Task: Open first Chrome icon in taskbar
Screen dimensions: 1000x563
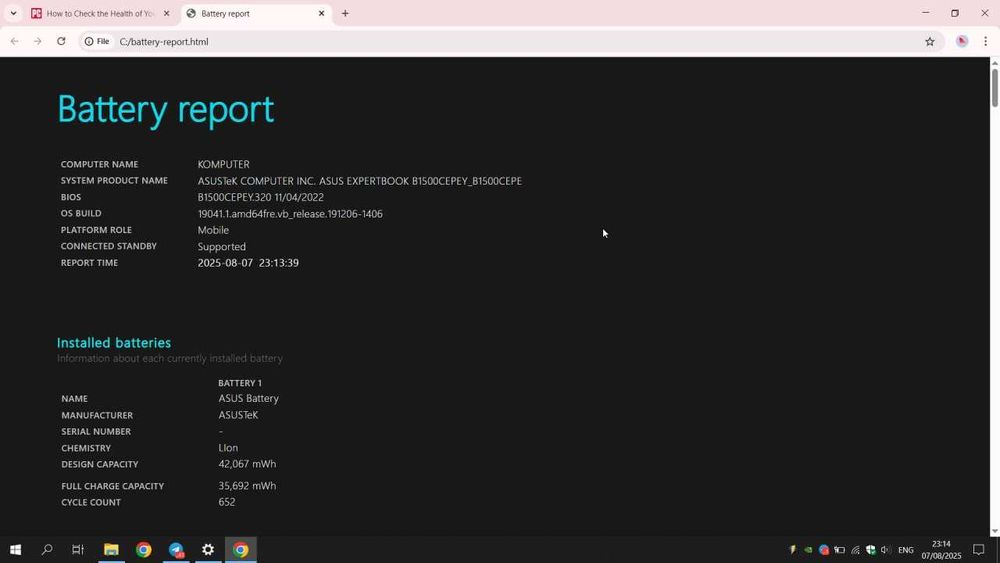Action: [143, 550]
